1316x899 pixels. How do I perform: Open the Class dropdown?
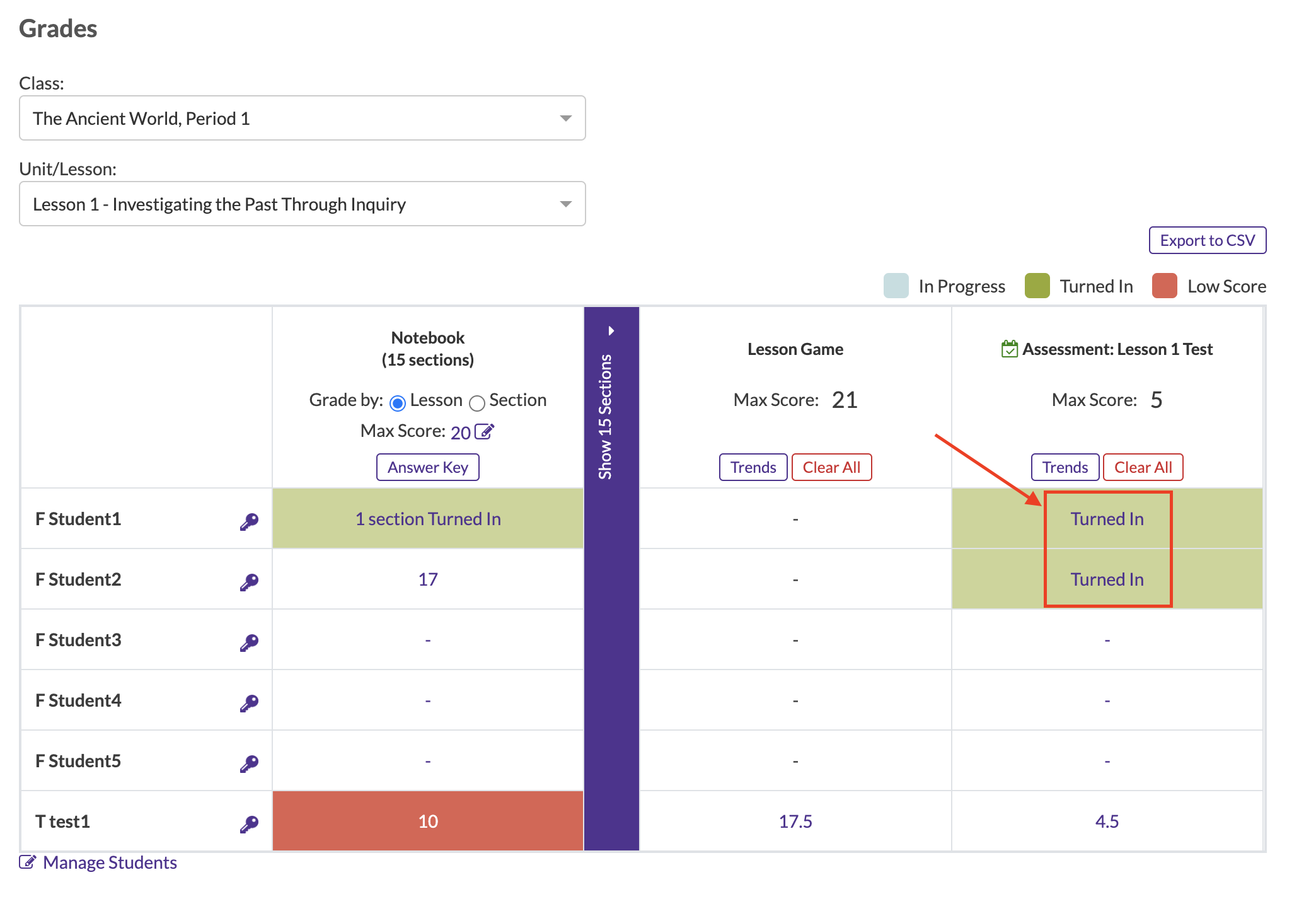[x=303, y=118]
